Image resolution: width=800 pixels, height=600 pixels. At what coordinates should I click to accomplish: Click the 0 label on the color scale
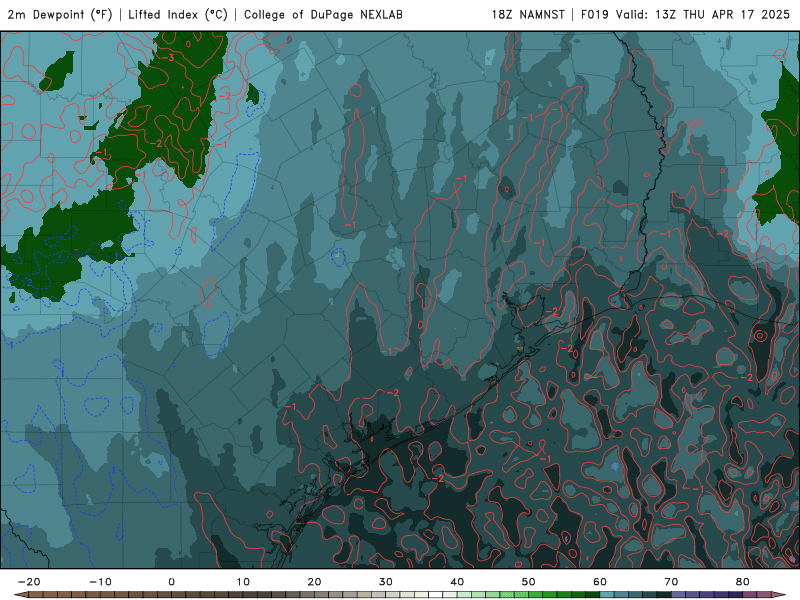tap(171, 582)
